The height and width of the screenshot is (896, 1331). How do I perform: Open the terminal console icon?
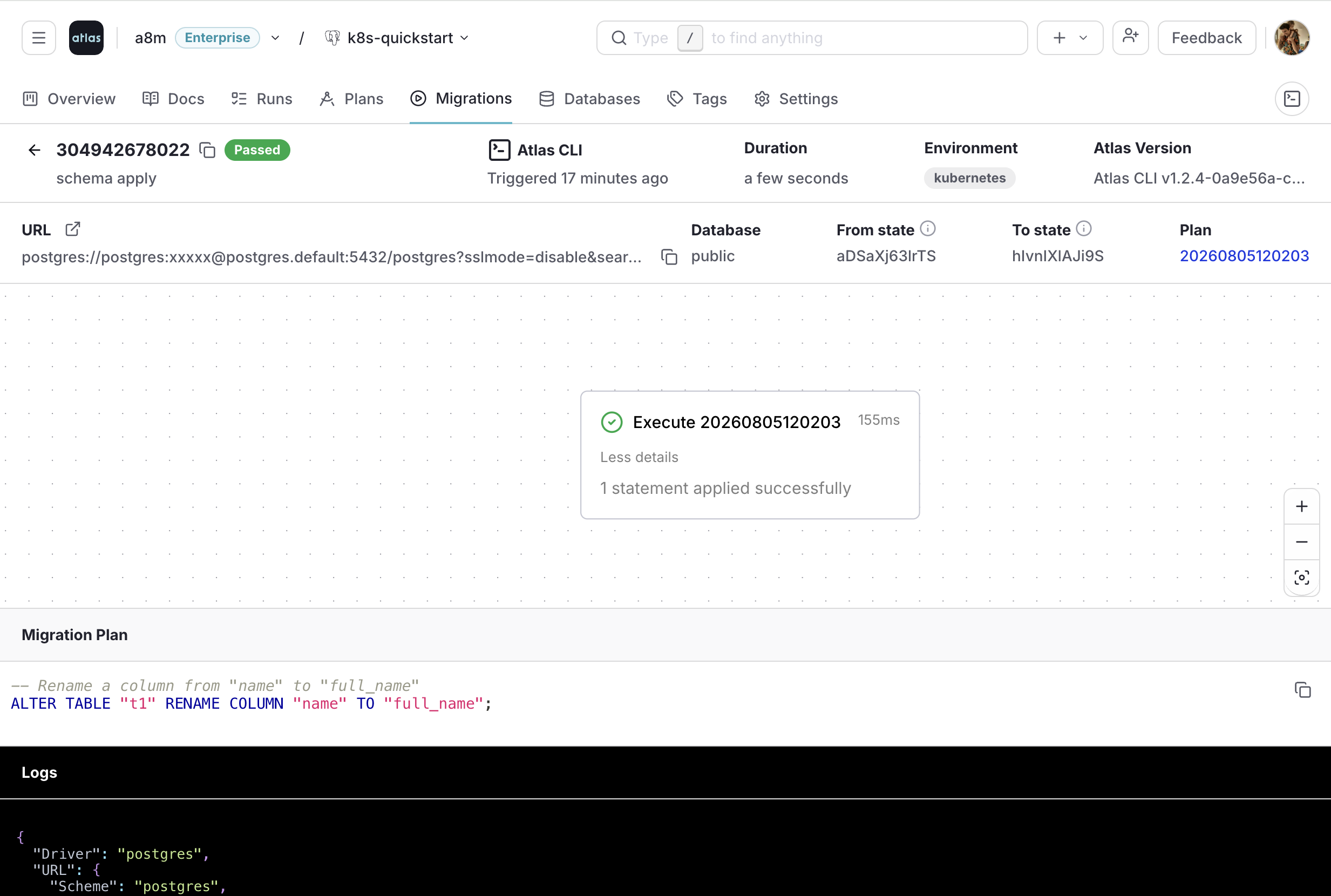(1292, 99)
